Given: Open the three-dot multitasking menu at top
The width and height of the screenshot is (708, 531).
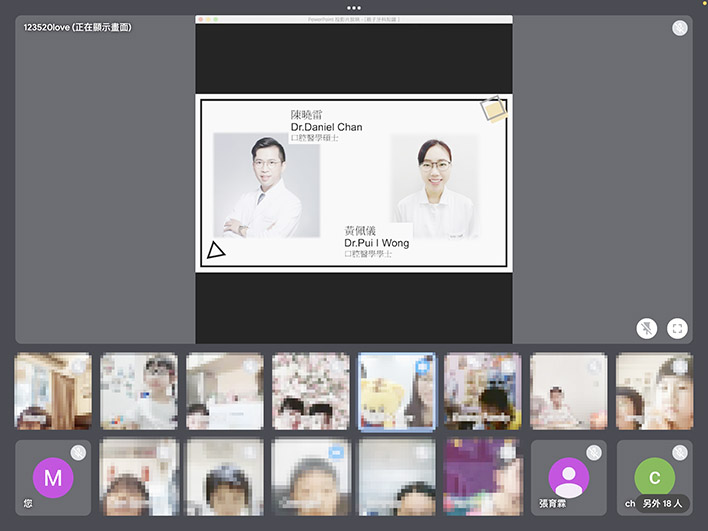Looking at the screenshot, I should (x=354, y=7).
